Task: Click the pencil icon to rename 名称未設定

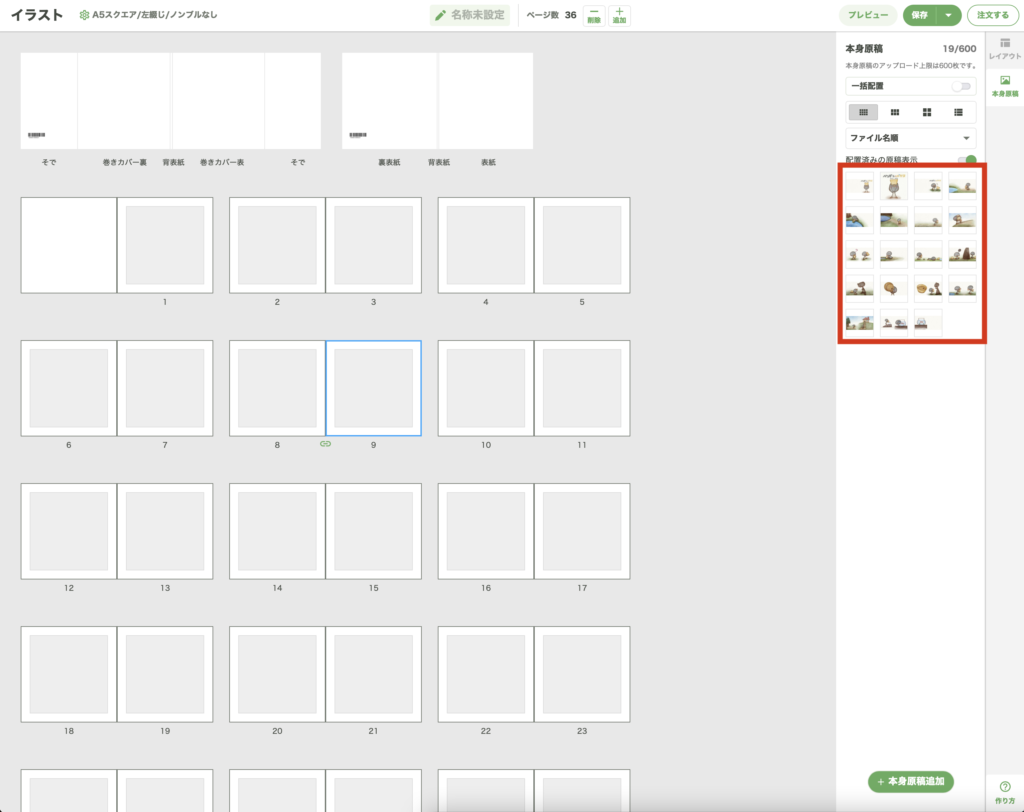Action: (x=440, y=15)
